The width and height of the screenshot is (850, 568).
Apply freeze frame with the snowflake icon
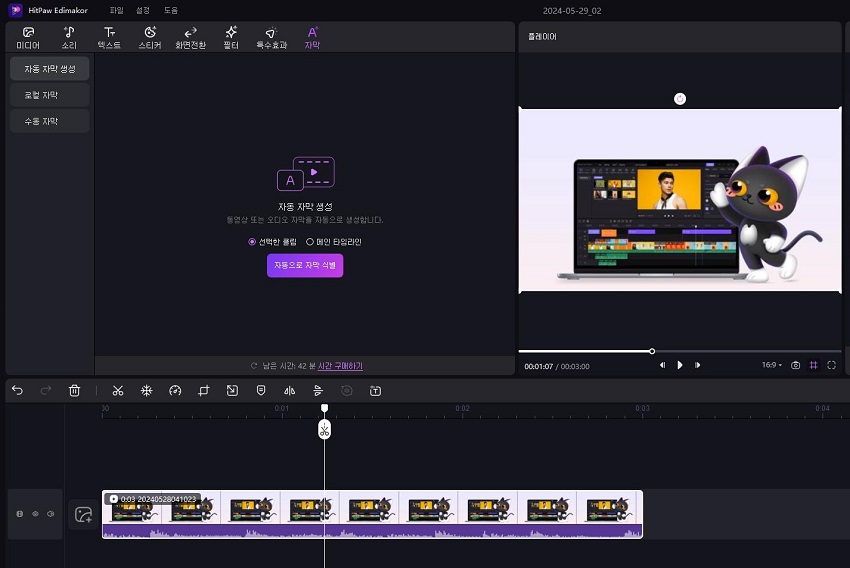click(146, 390)
